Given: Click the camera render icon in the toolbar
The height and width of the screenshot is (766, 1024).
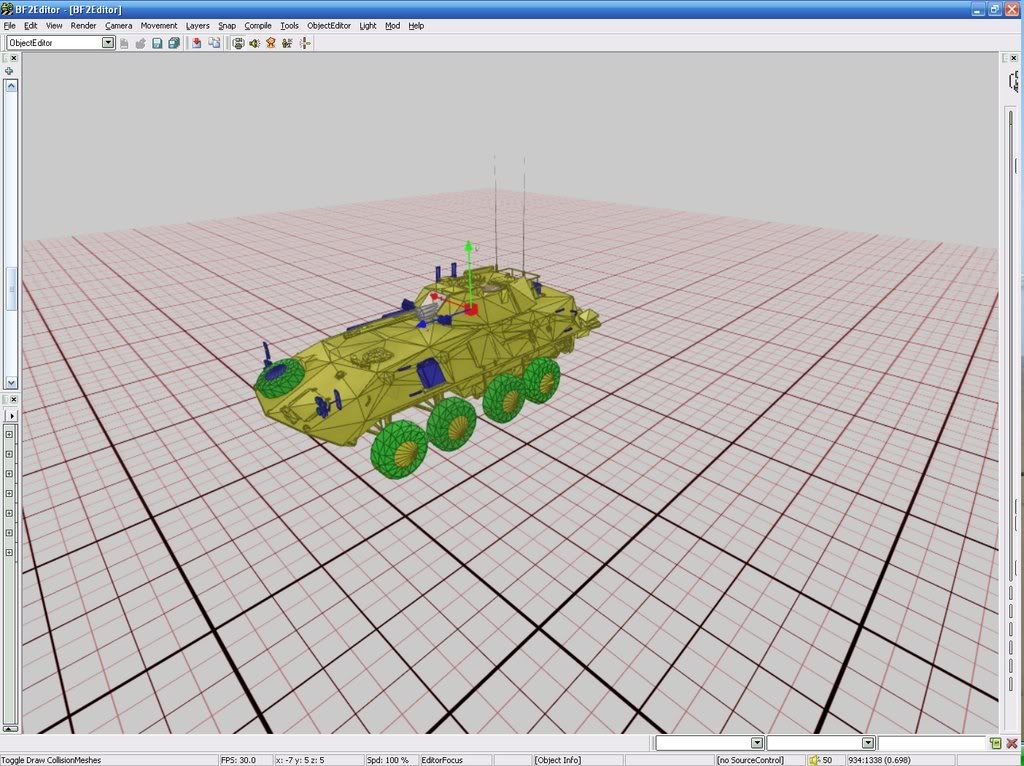Looking at the screenshot, I should click(x=238, y=43).
